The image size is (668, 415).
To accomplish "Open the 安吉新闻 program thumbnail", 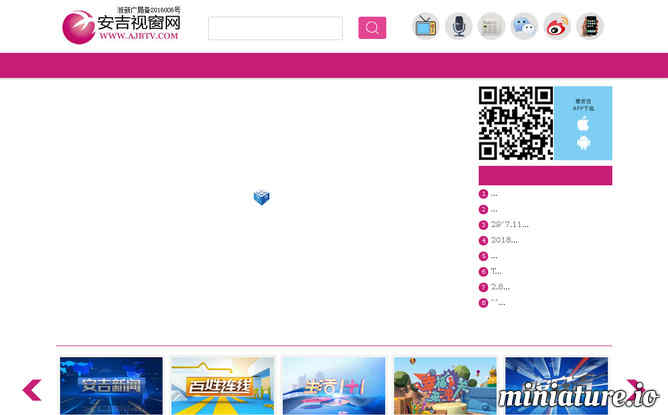I will tap(111, 386).
